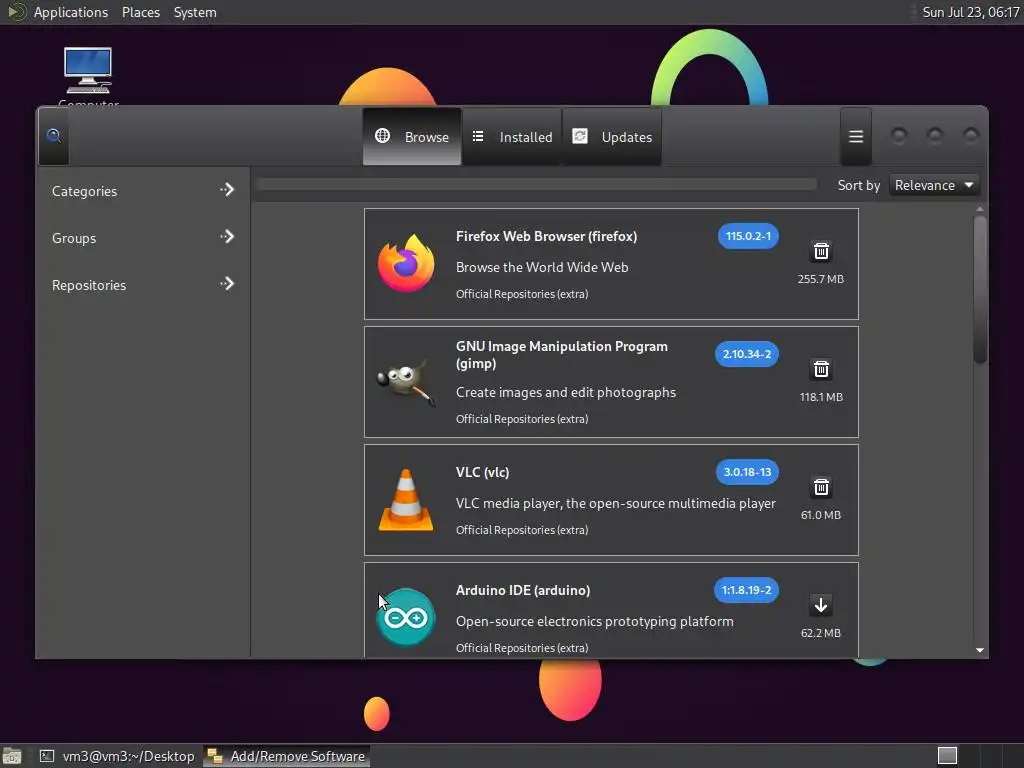The width and height of the screenshot is (1024, 768).
Task: Click Arduino version badge 1:1.8.19-2
Action: click(x=746, y=590)
